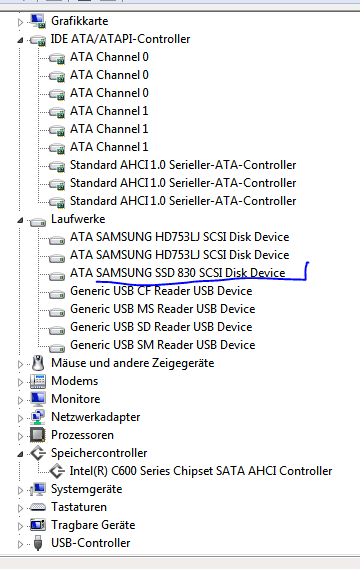Collapse the Laufwerke drives branch
The image size is (360, 569).
(x=21, y=220)
